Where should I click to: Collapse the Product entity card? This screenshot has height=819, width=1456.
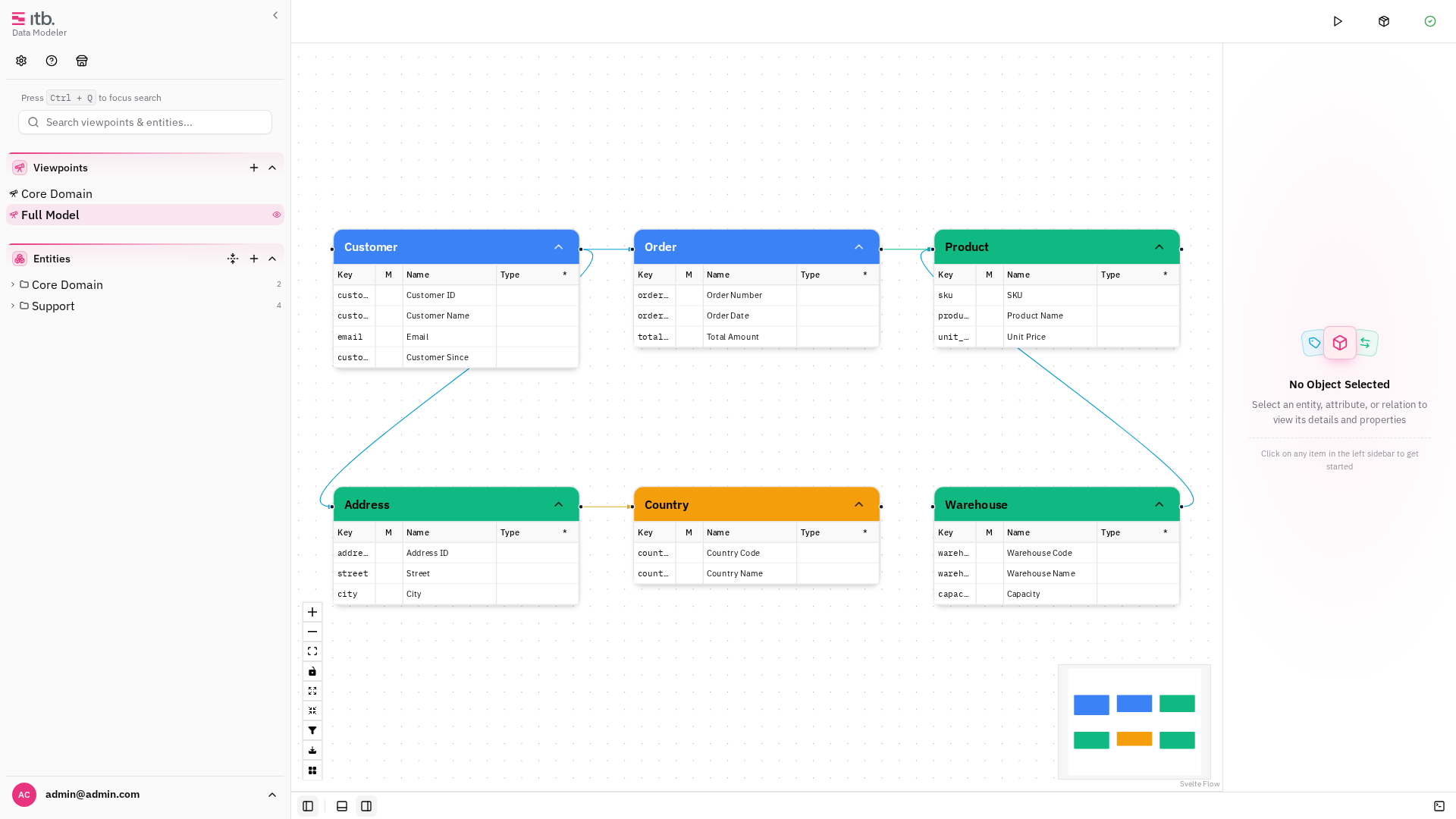point(1159,247)
